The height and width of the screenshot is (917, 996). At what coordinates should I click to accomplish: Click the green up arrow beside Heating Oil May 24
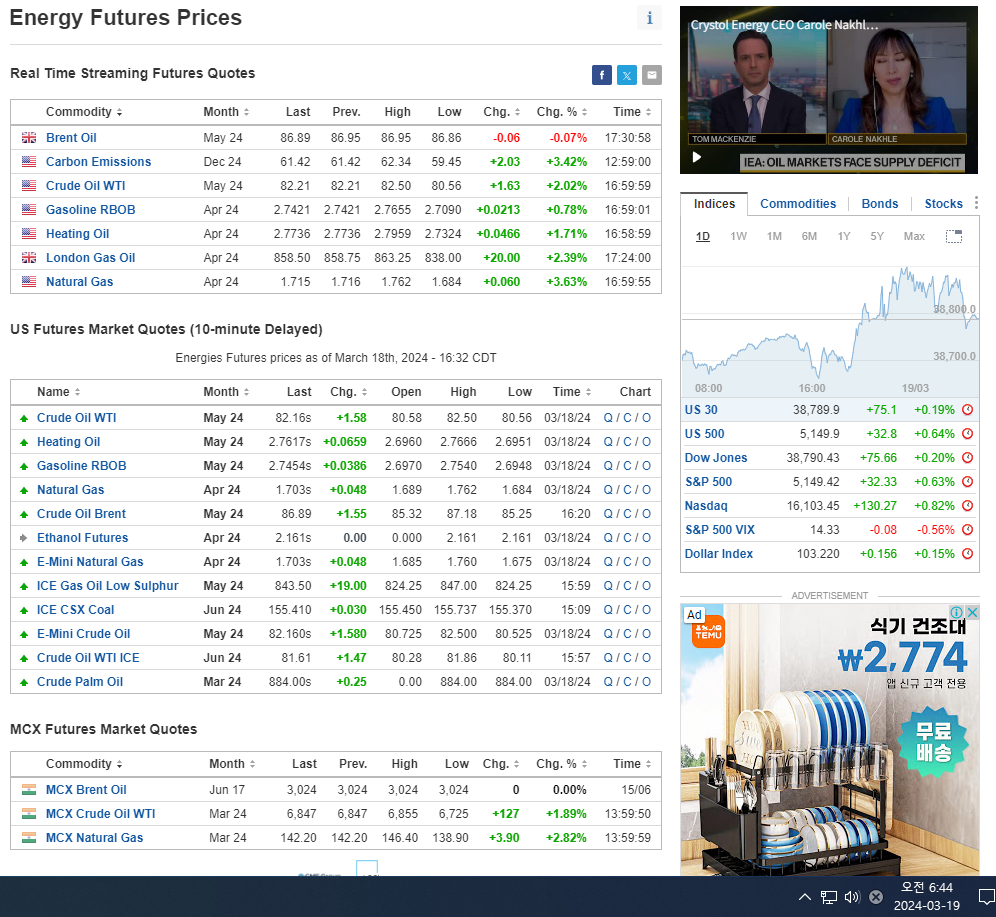click(x=24, y=443)
